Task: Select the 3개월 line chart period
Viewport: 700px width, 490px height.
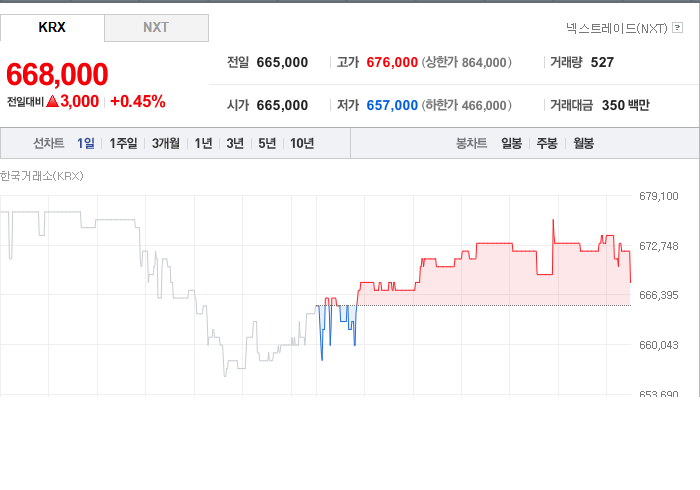Action: pos(166,143)
